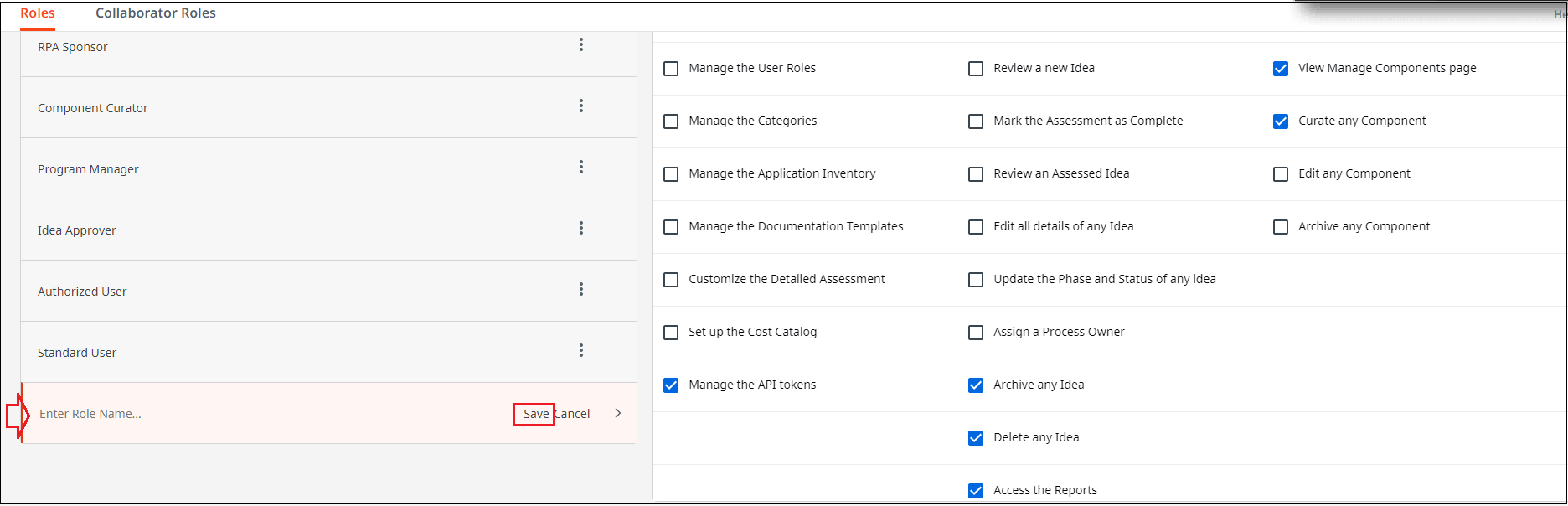Open the Program Manager options menu
The width and height of the screenshot is (1568, 506).
[580, 168]
